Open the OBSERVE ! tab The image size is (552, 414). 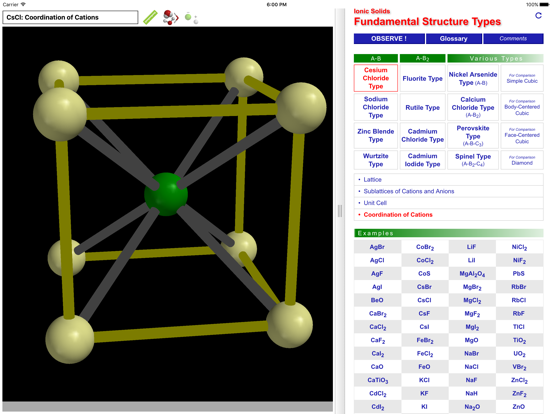pos(389,39)
